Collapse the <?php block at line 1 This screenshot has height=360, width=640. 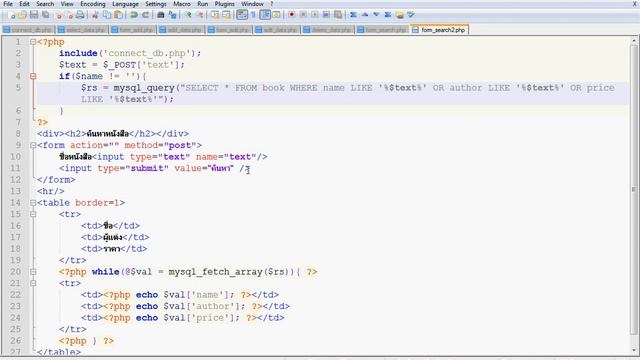(x=33, y=42)
